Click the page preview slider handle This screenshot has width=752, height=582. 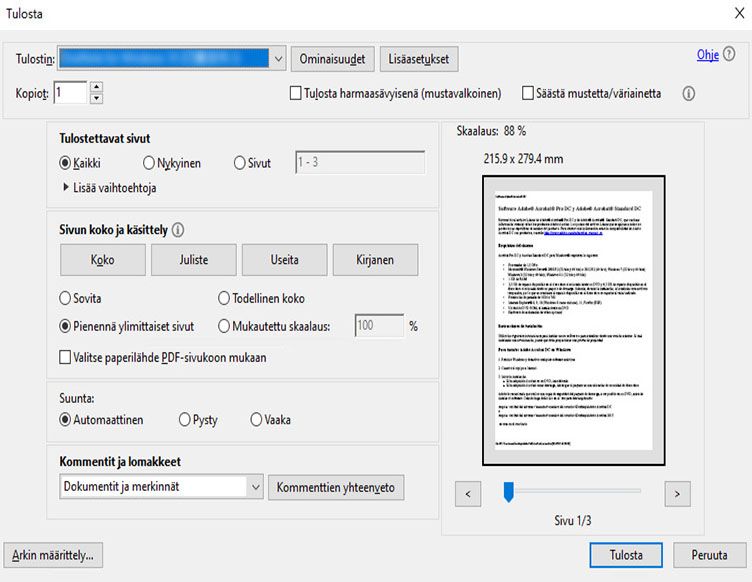(508, 492)
